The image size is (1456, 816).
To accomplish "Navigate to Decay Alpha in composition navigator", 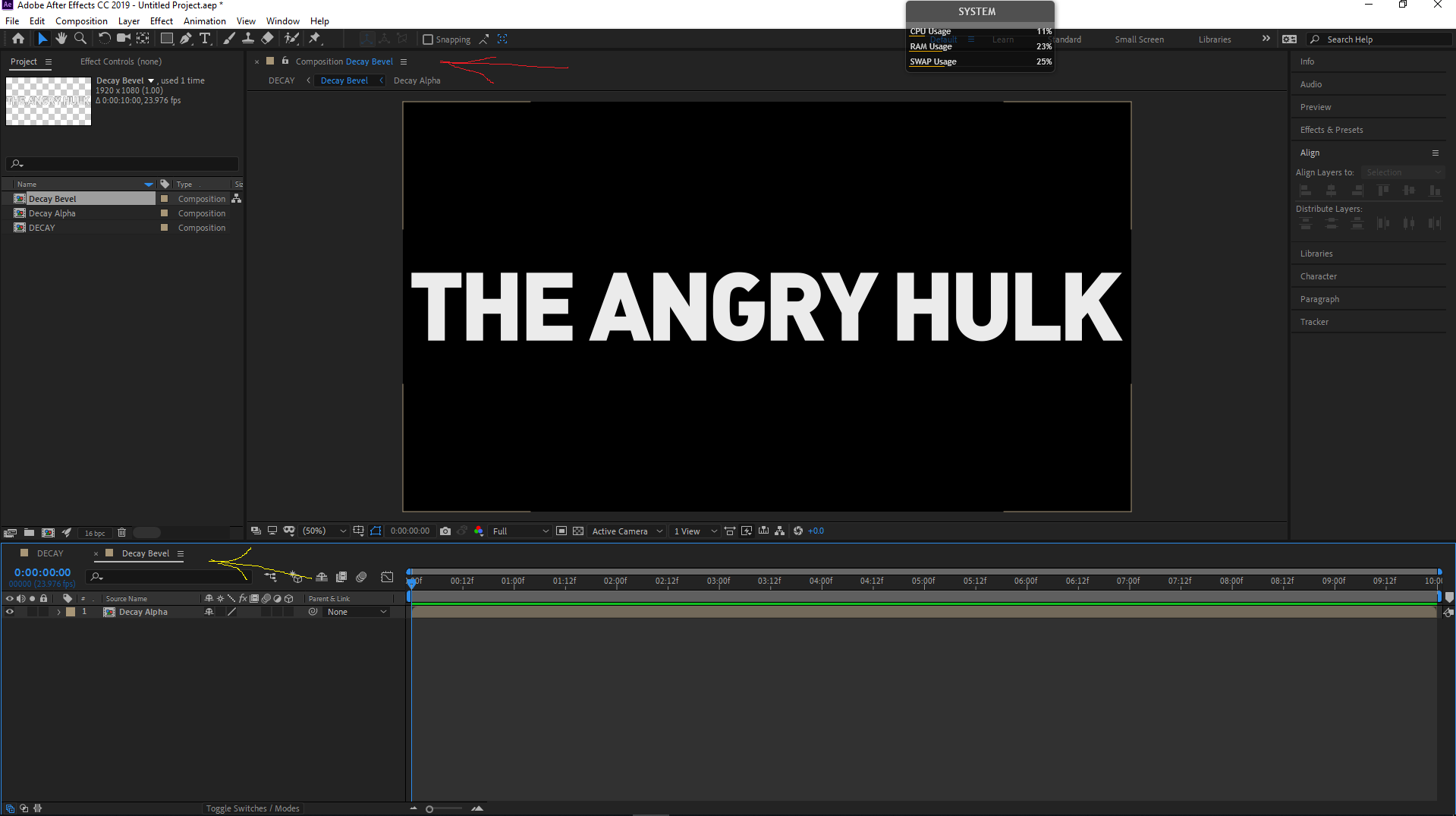I will point(417,80).
